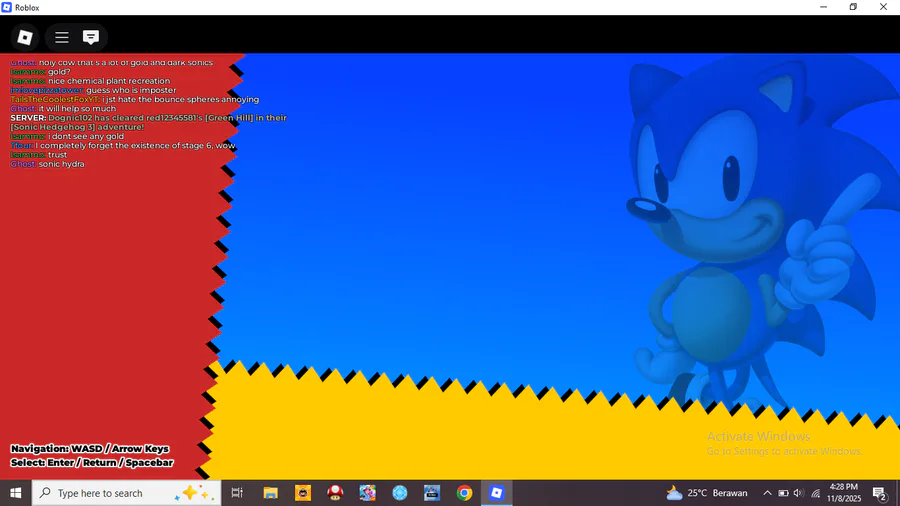Open Task View on the taskbar
This screenshot has height=506, width=900.
point(237,493)
